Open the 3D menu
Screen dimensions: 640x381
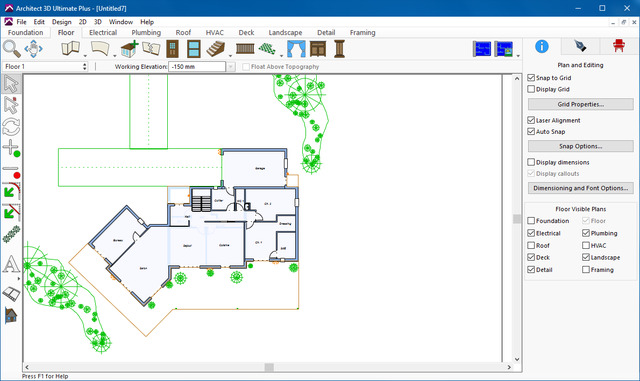coord(98,22)
